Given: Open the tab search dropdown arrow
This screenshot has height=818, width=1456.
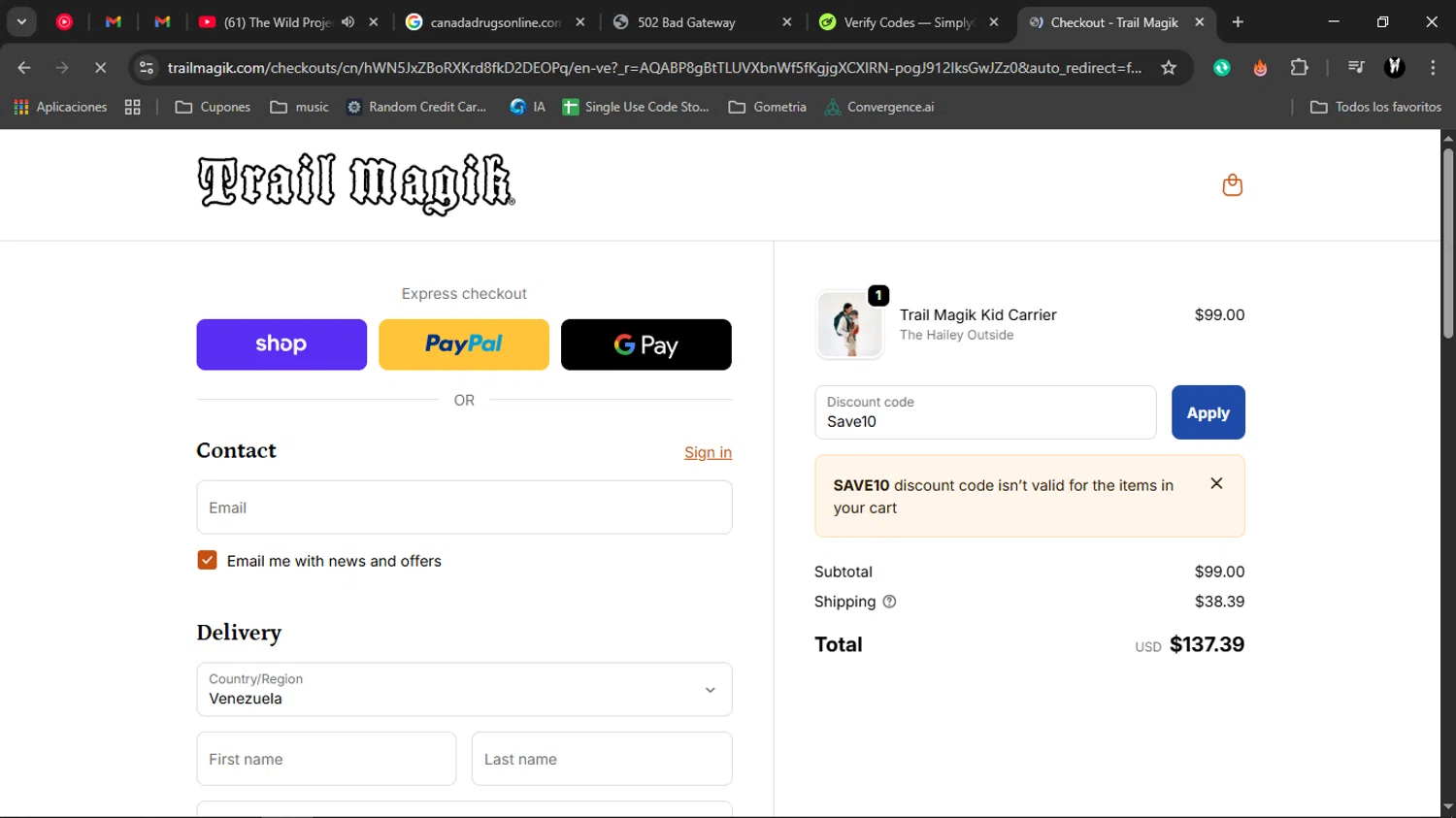Looking at the screenshot, I should (21, 21).
